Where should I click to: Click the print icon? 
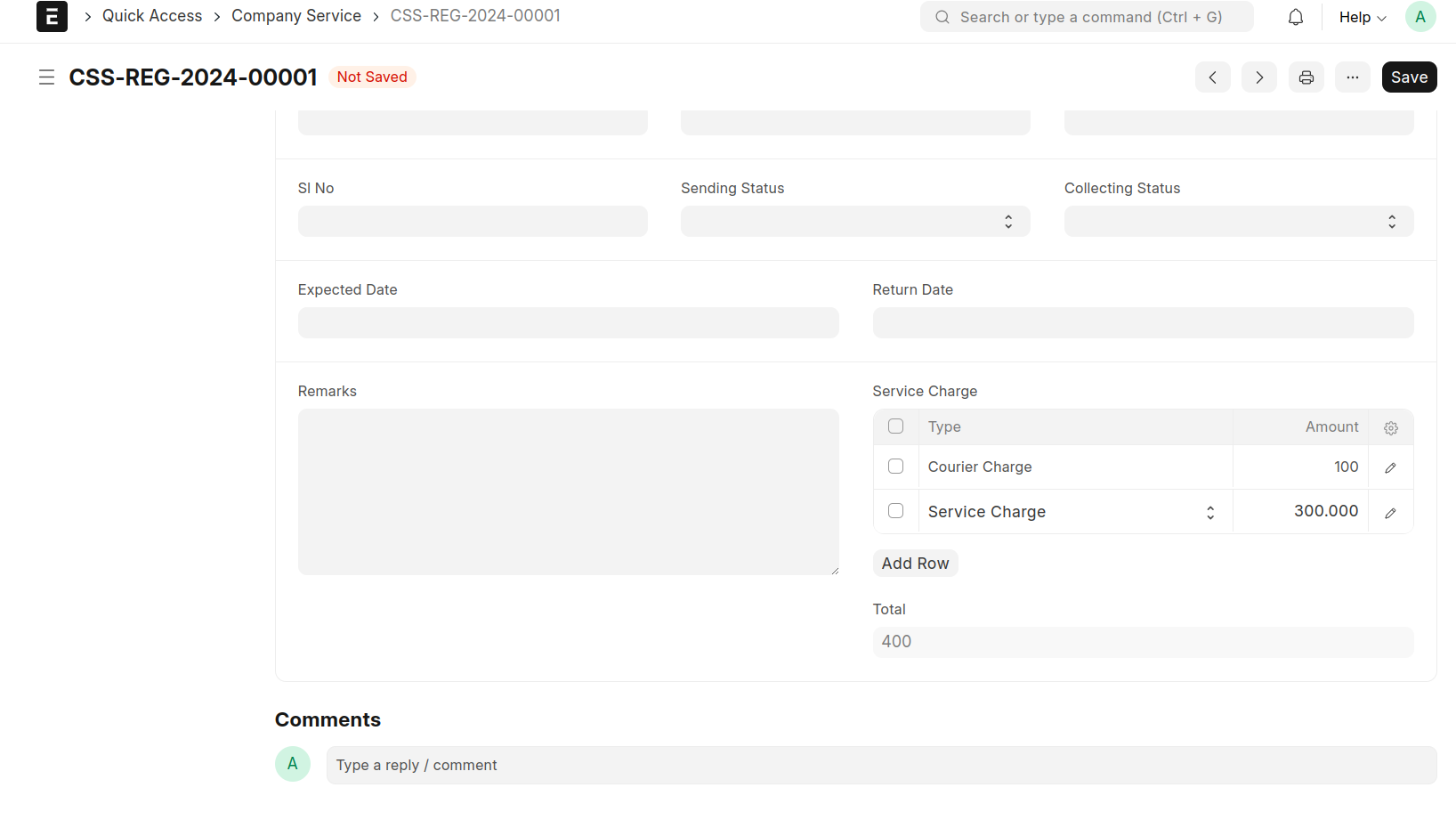coord(1306,77)
